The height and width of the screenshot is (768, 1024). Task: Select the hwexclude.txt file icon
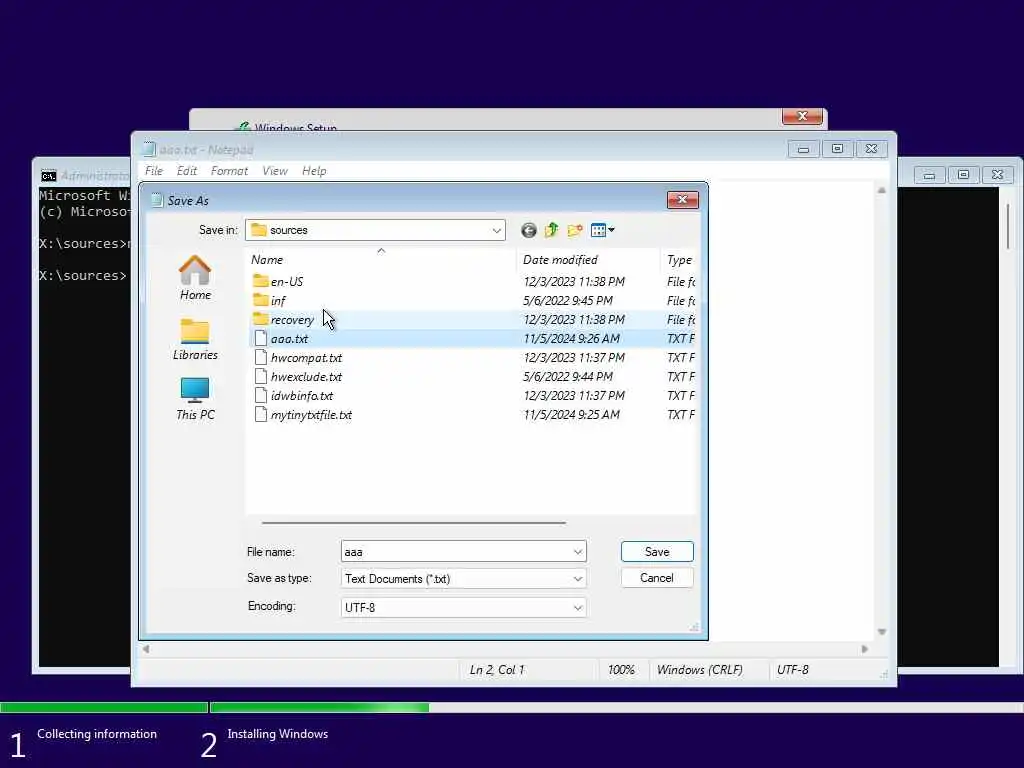261,376
